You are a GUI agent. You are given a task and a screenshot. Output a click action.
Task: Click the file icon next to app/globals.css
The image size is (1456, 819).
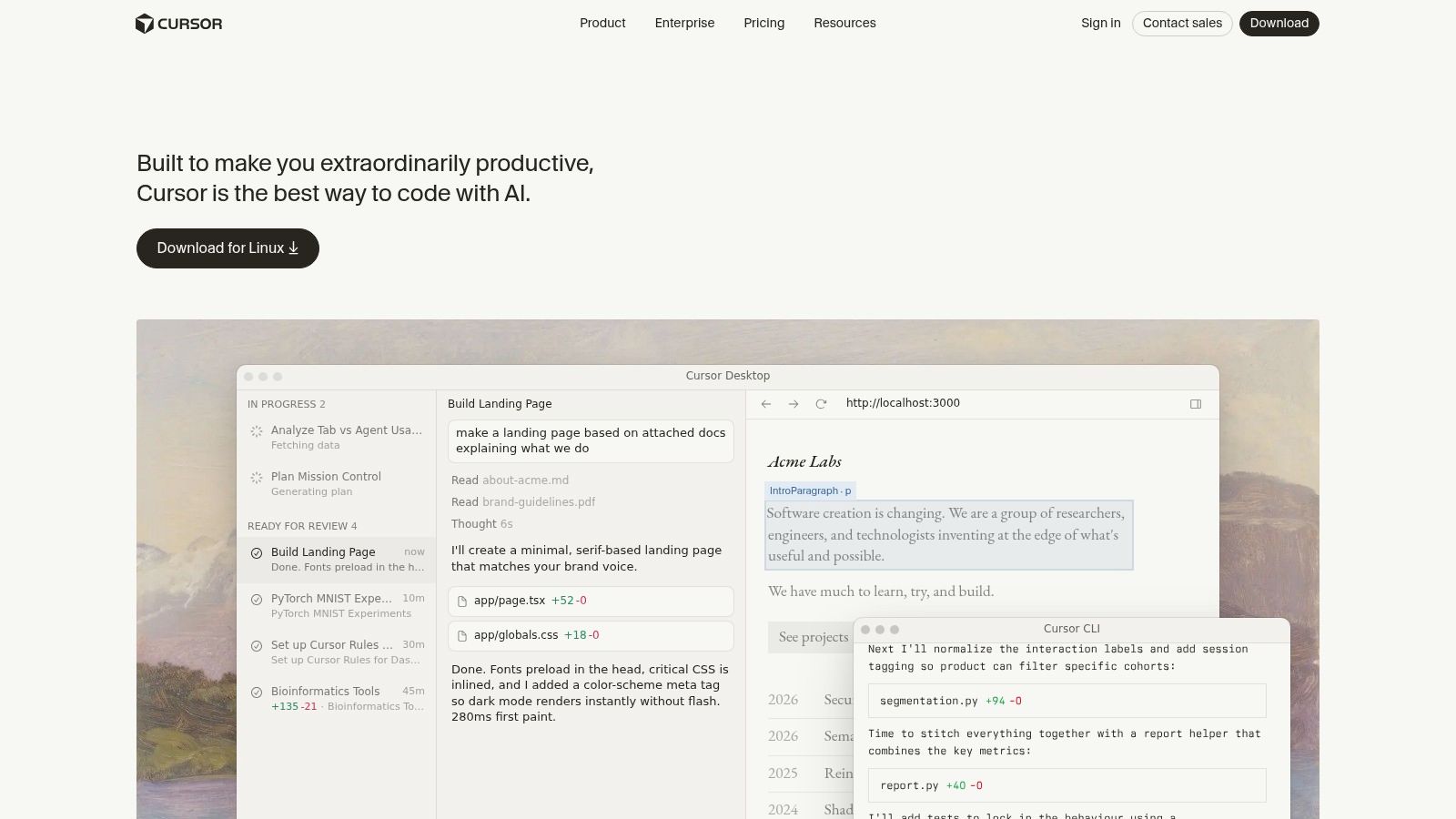[462, 636]
